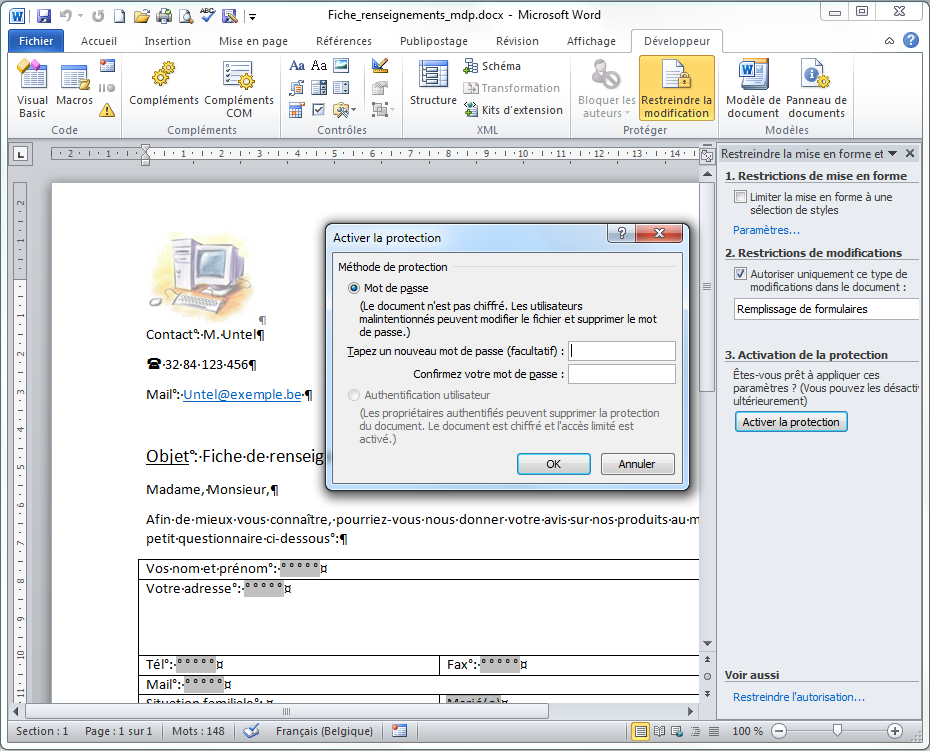Save the document from Quick Access Toolbar
This screenshot has width=930, height=751.
tap(44, 16)
